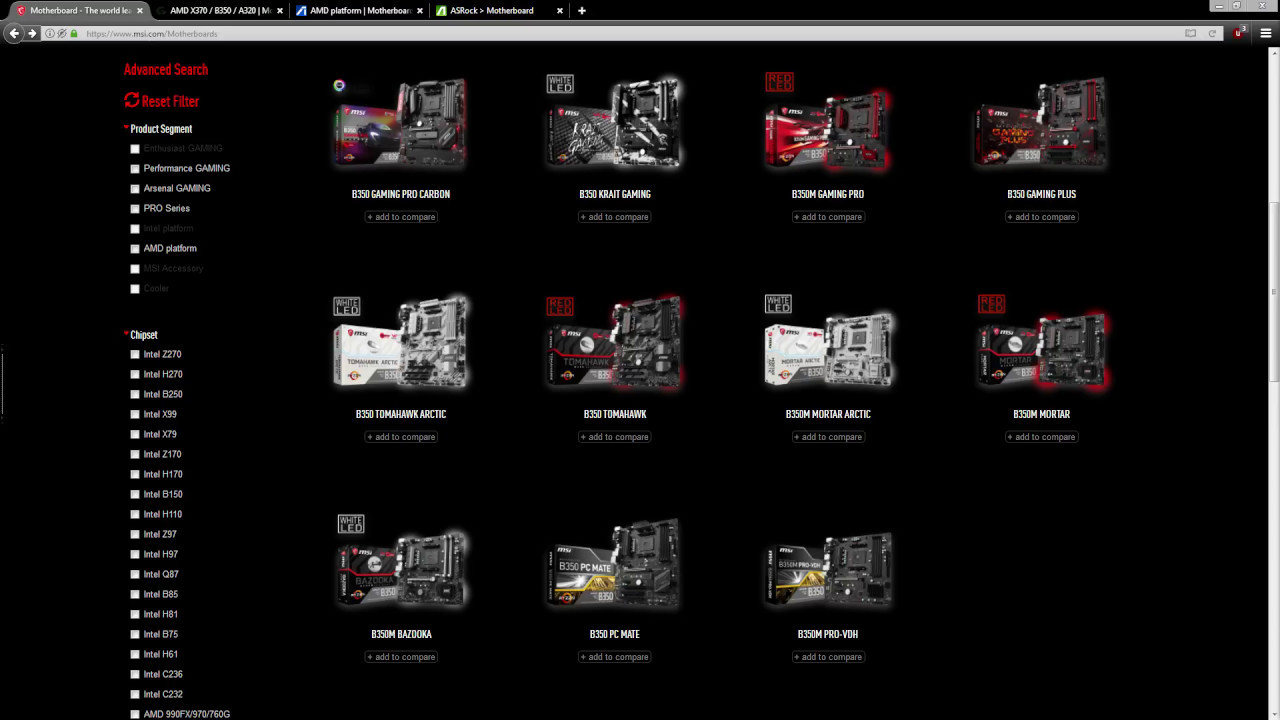
Task: Click the green padlock security icon
Action: [x=73, y=33]
